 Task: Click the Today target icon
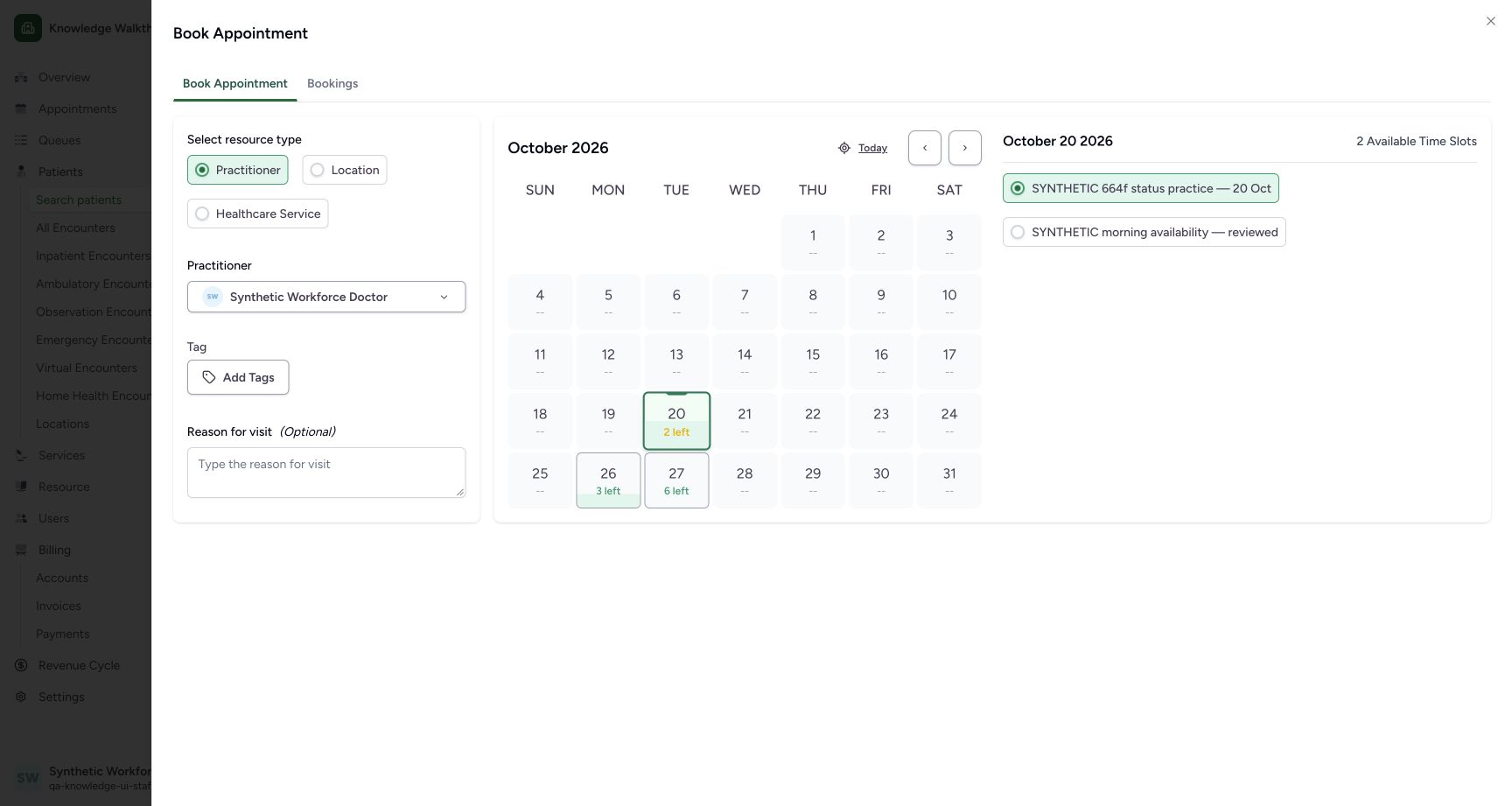[x=844, y=148]
